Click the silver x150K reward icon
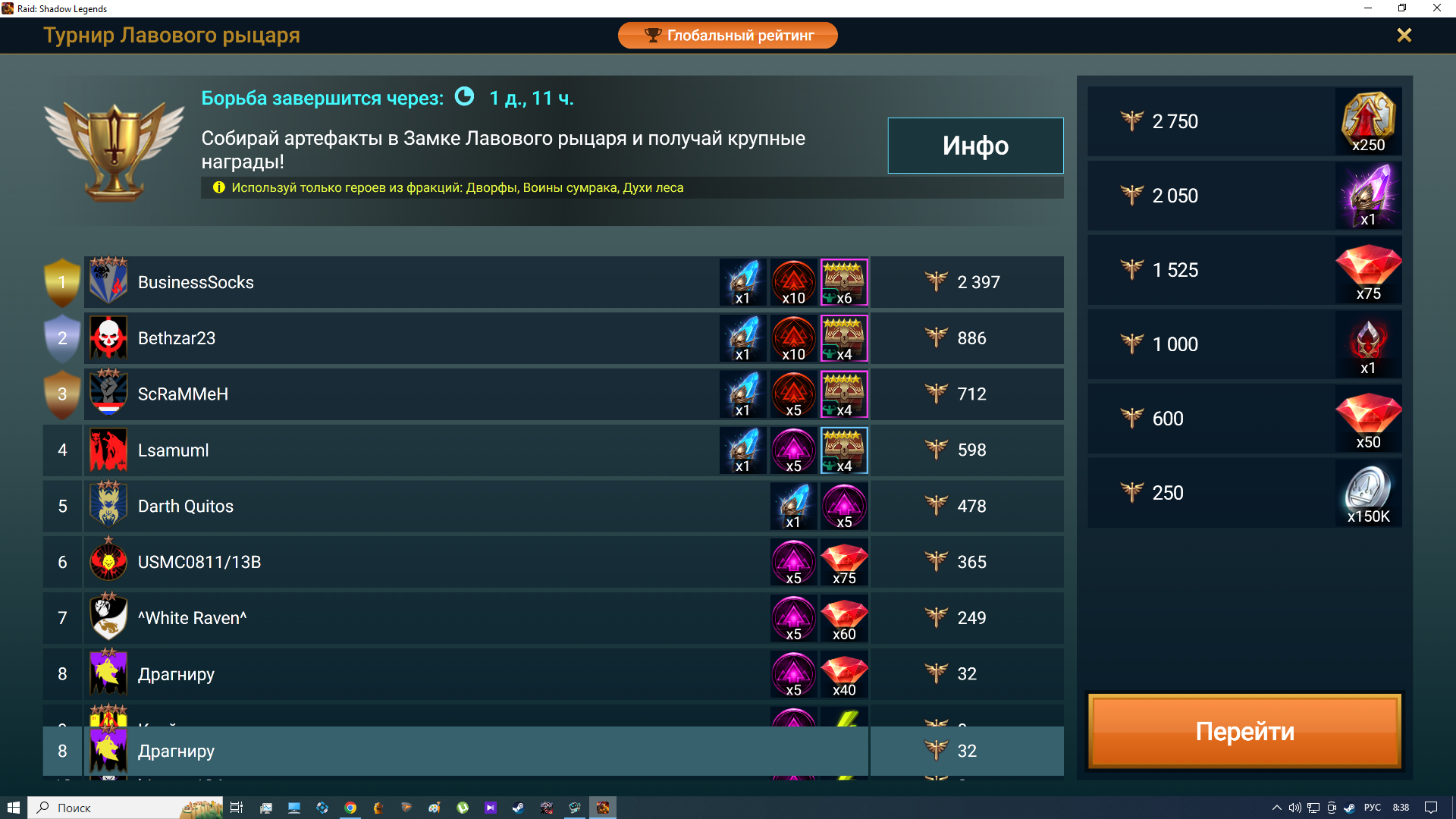Screen dimensions: 1456x819 [1368, 493]
